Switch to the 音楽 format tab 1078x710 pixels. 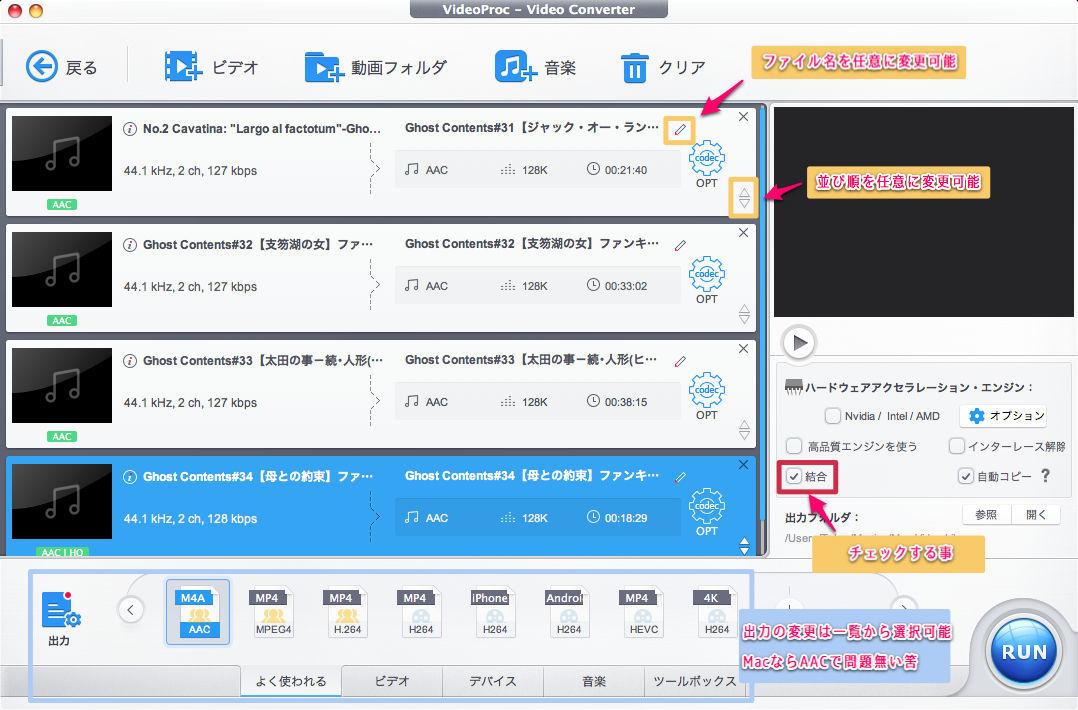pos(594,681)
